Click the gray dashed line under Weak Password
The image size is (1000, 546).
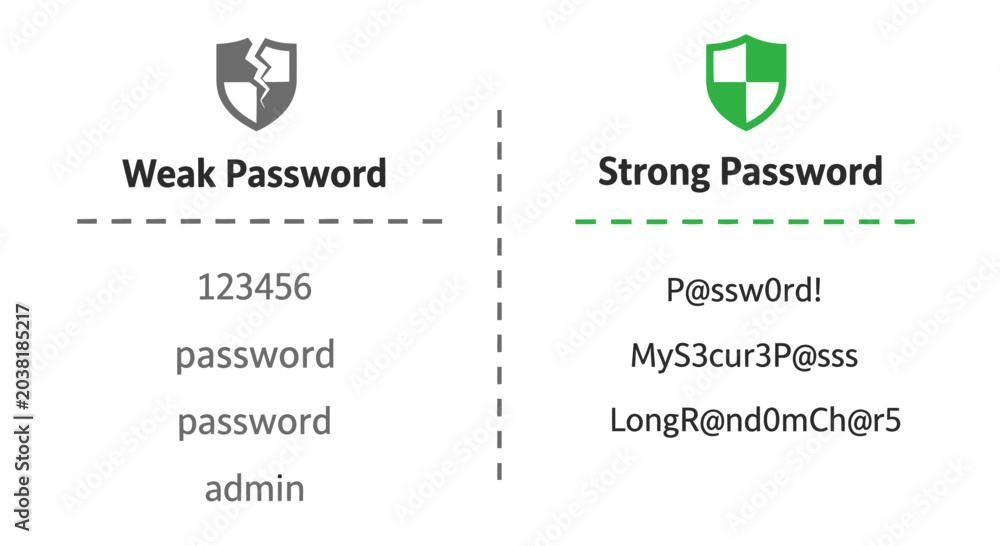point(260,221)
